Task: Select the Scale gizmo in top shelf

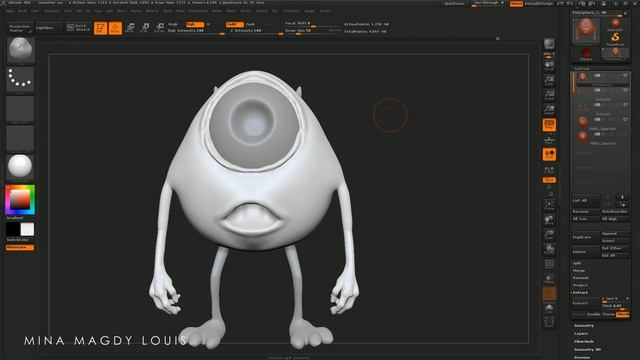Action: (x=145, y=28)
